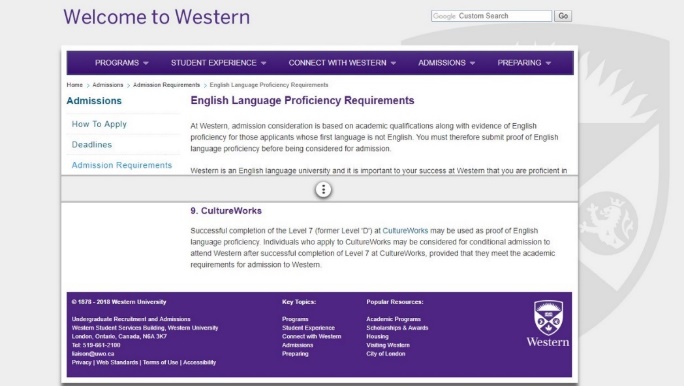The height and width of the screenshot is (386, 684).
Task: Click the Privacy footer link
Action: coord(82,362)
